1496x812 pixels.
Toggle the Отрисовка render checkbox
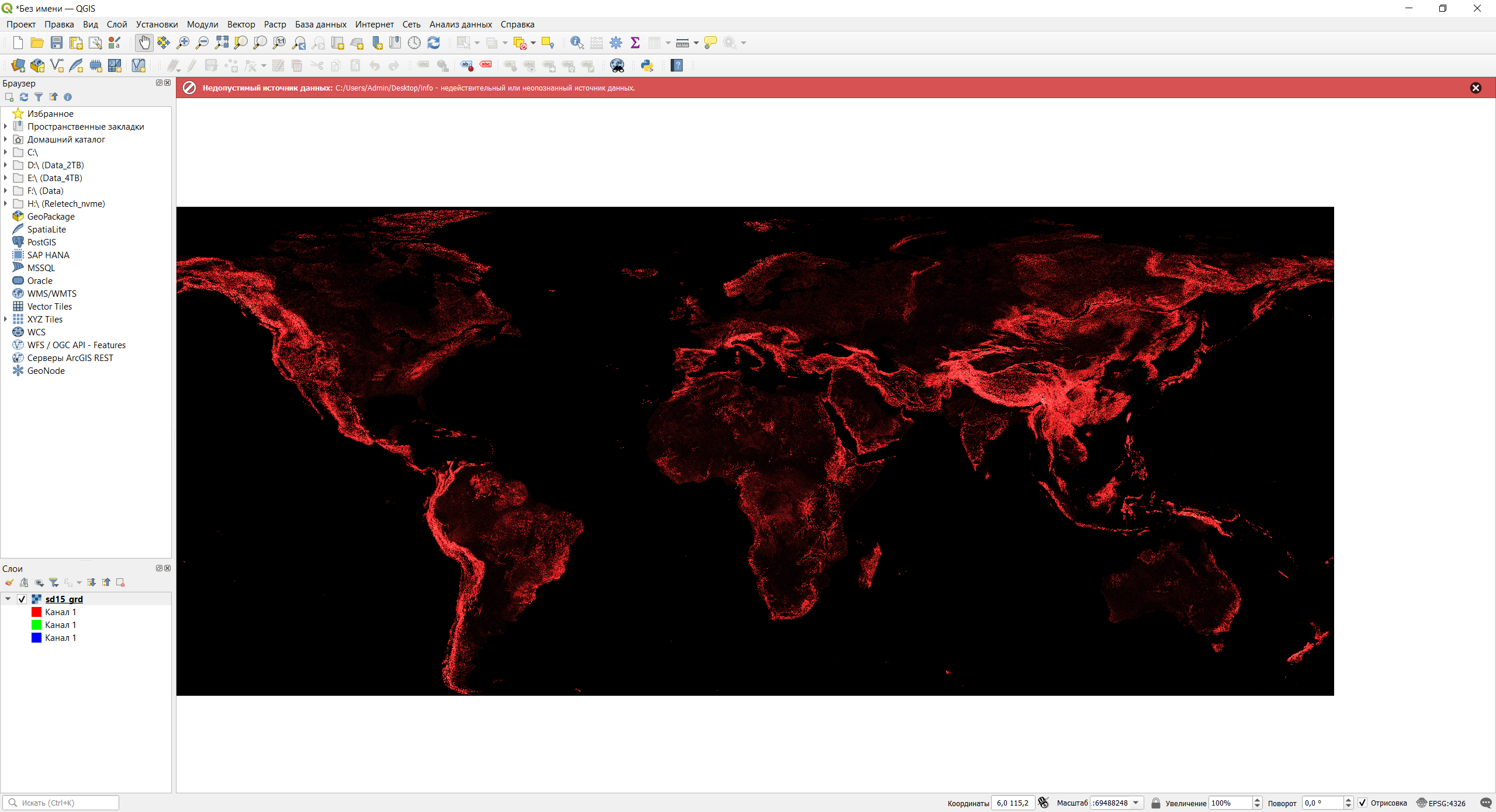tap(1362, 803)
